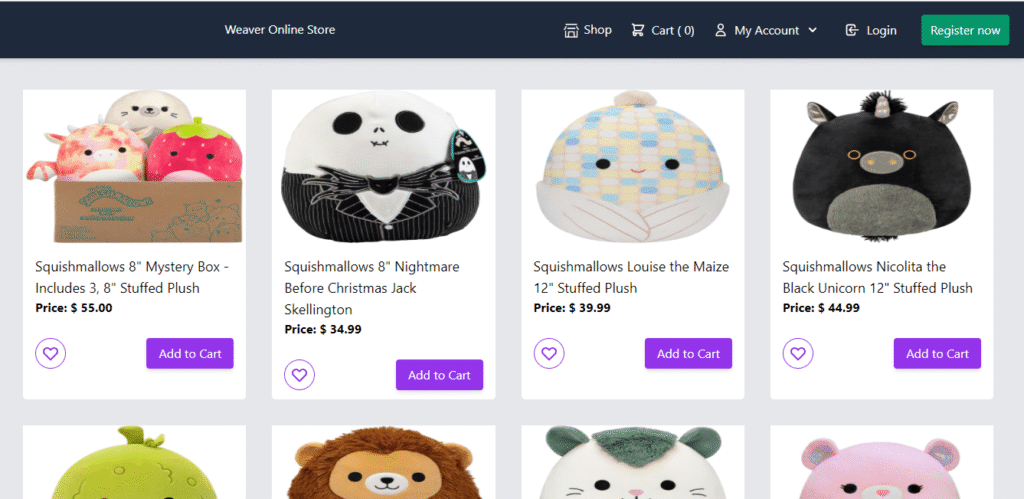Viewport: 1024px width, 499px height.
Task: Click the shopping cart icon
Action: pos(637,30)
